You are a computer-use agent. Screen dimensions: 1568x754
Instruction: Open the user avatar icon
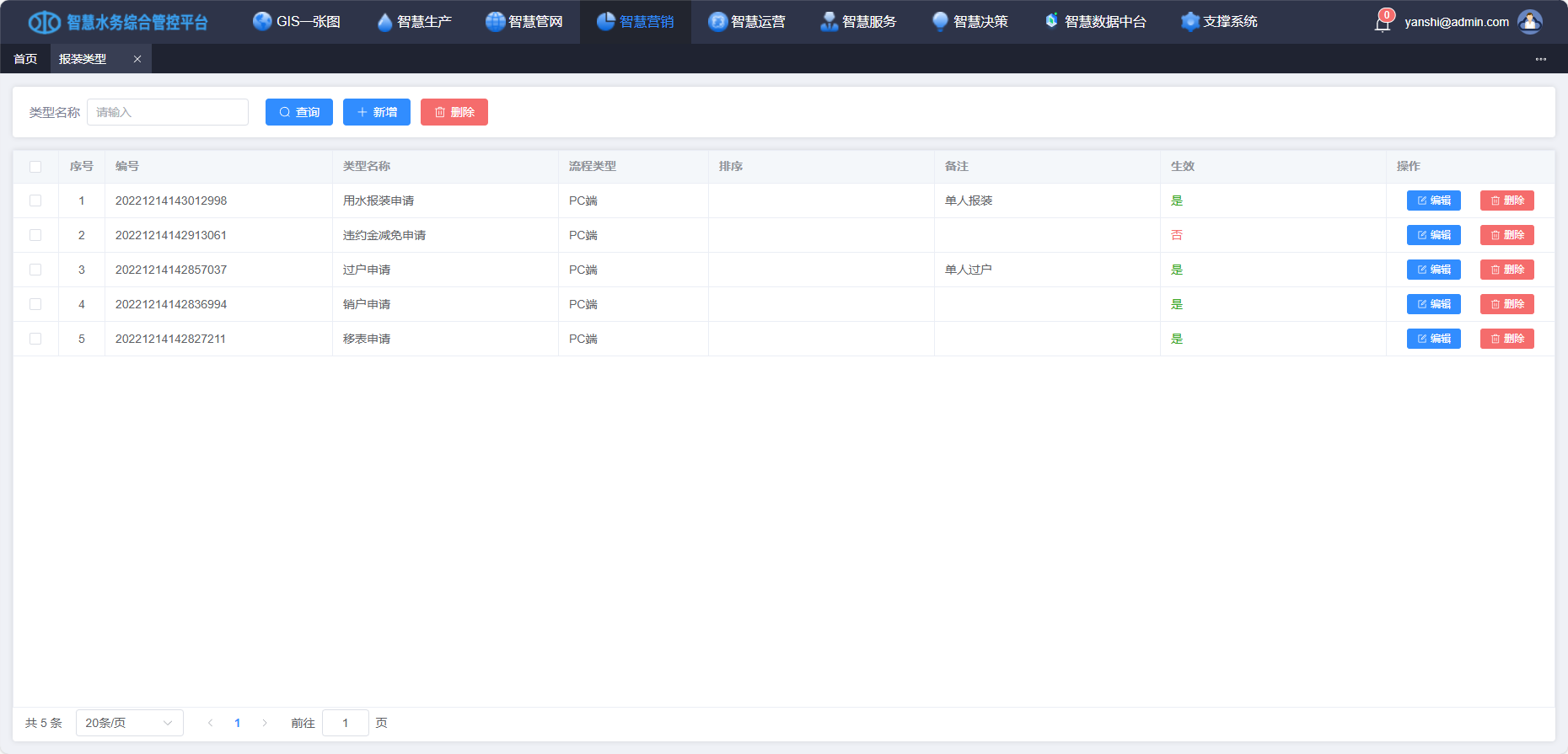(x=1529, y=22)
